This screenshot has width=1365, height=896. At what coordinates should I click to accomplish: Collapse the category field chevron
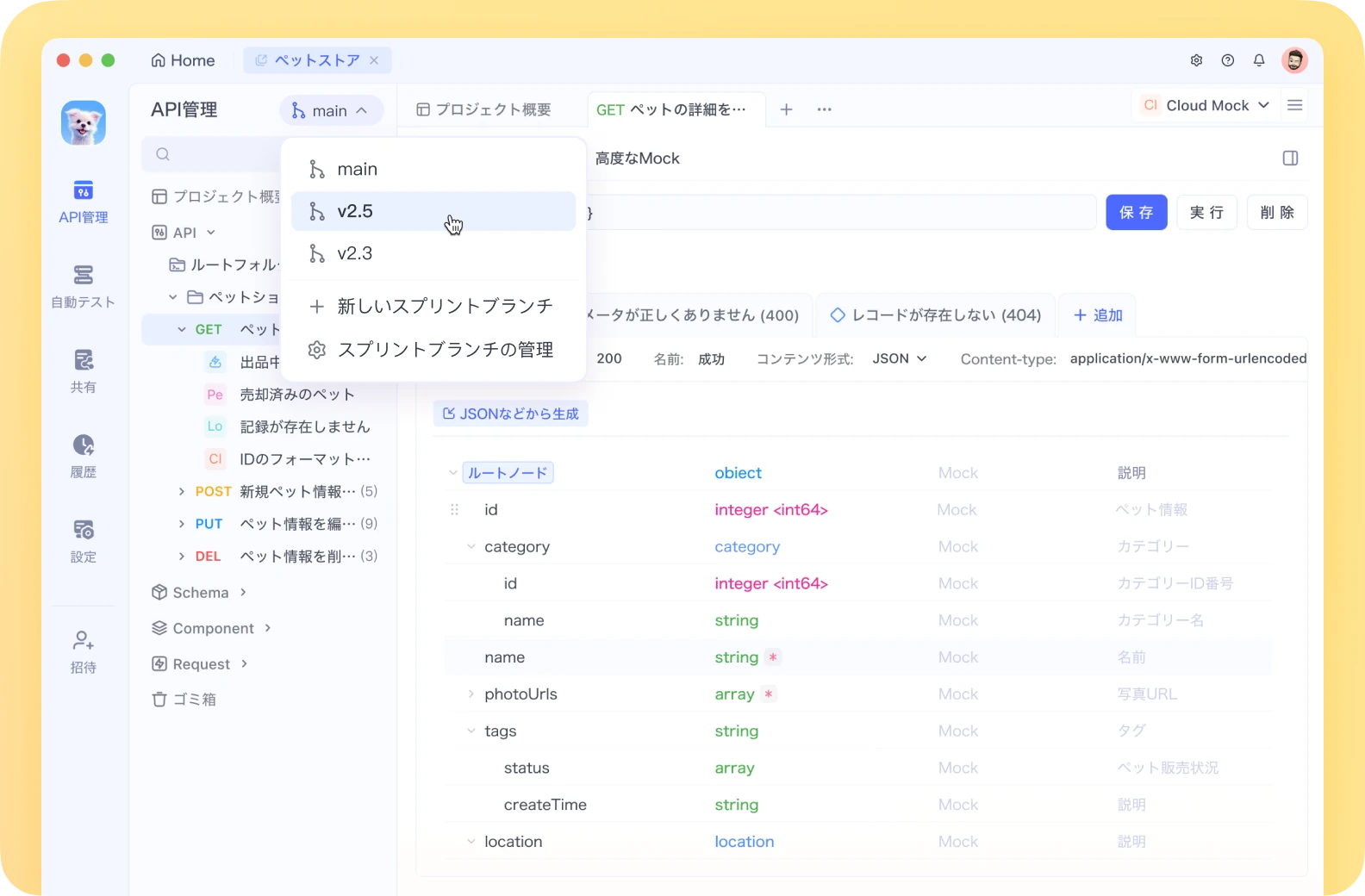[471, 547]
